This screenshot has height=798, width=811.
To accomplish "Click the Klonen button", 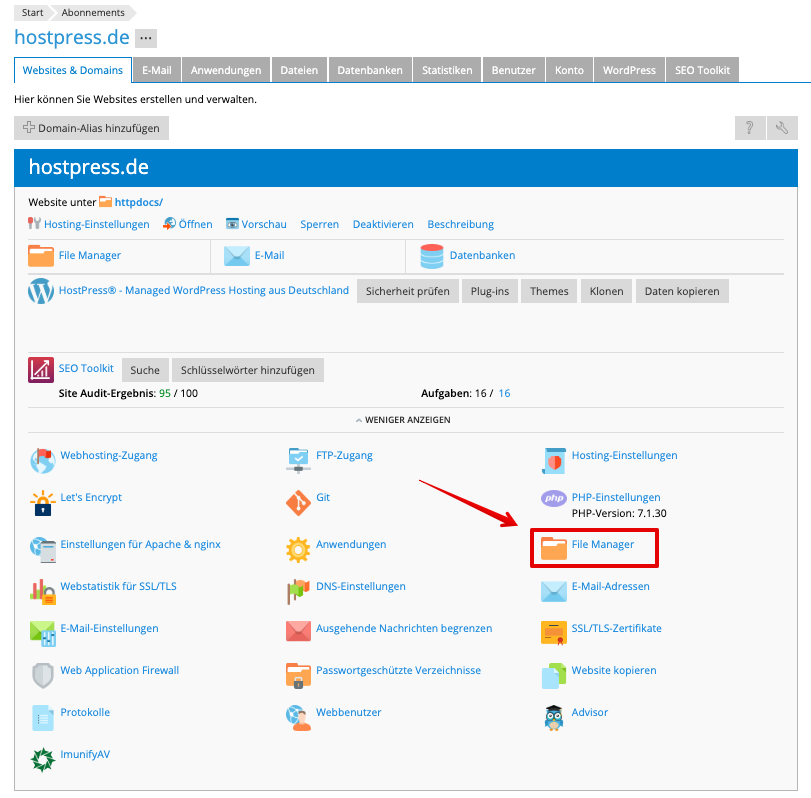I will (x=607, y=291).
